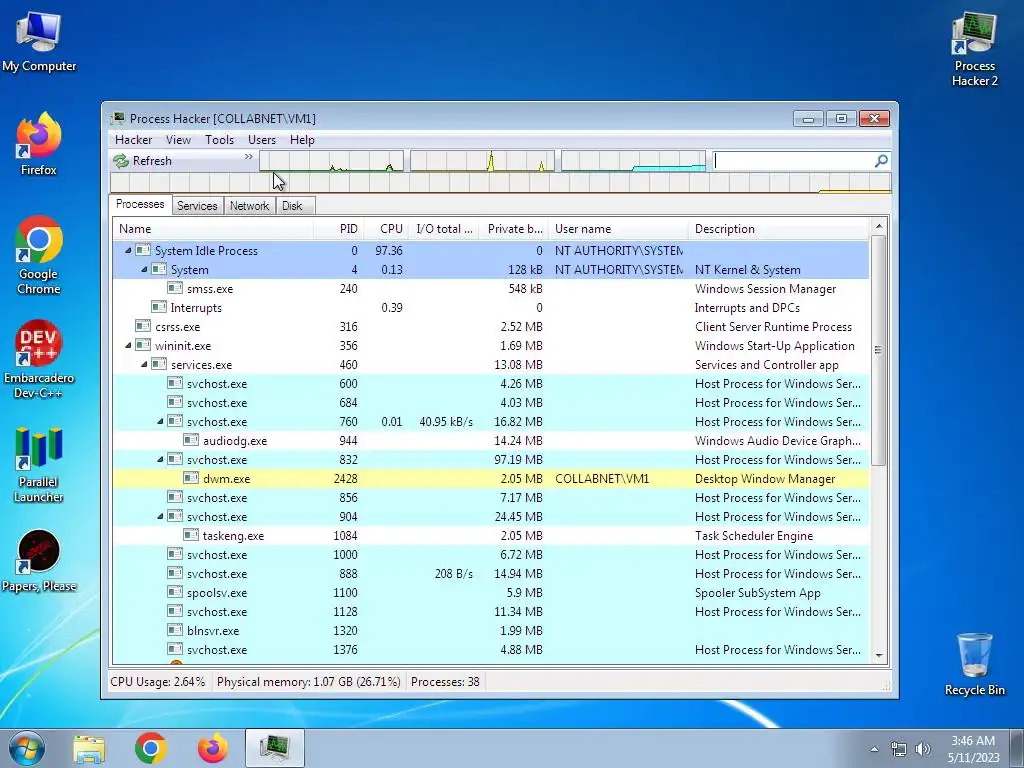Open the Users menu

tap(261, 140)
